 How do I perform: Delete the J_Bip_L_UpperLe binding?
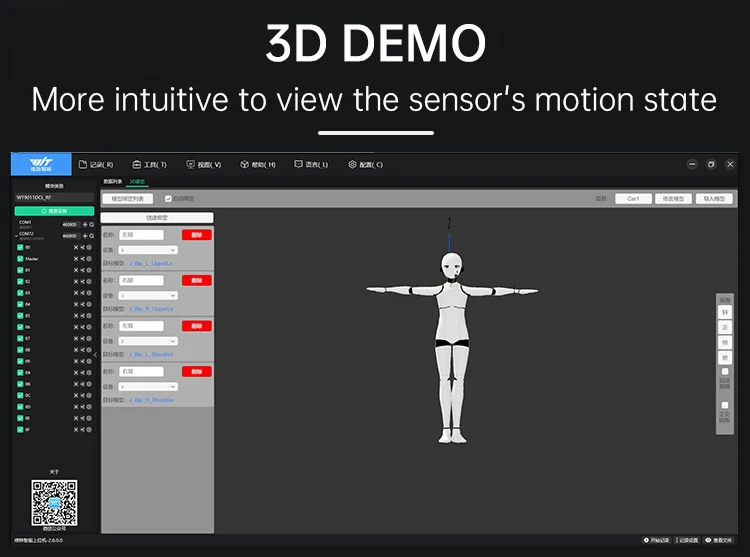(197, 235)
